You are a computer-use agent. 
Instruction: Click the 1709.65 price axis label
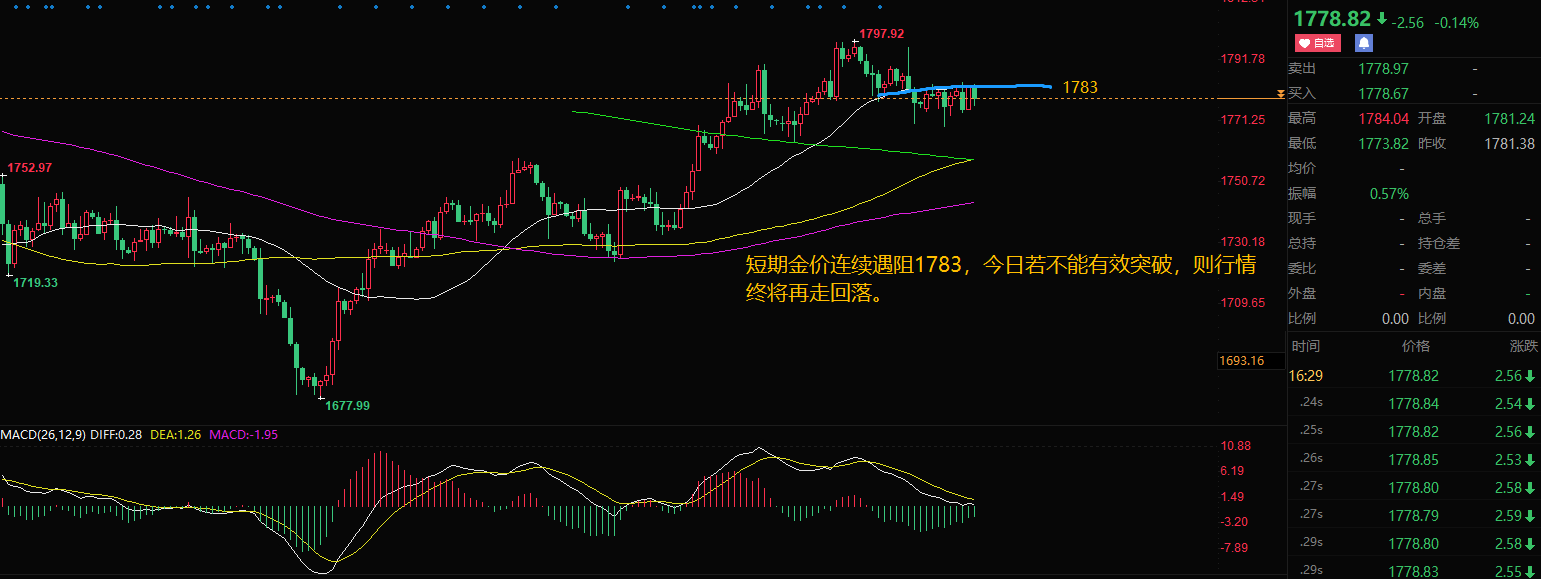pyautogui.click(x=1243, y=302)
